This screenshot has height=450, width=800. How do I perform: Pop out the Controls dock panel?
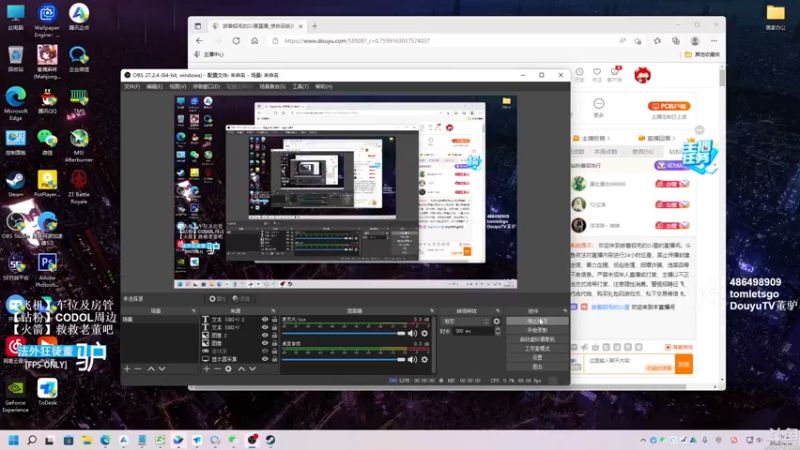pyautogui.click(x=565, y=311)
